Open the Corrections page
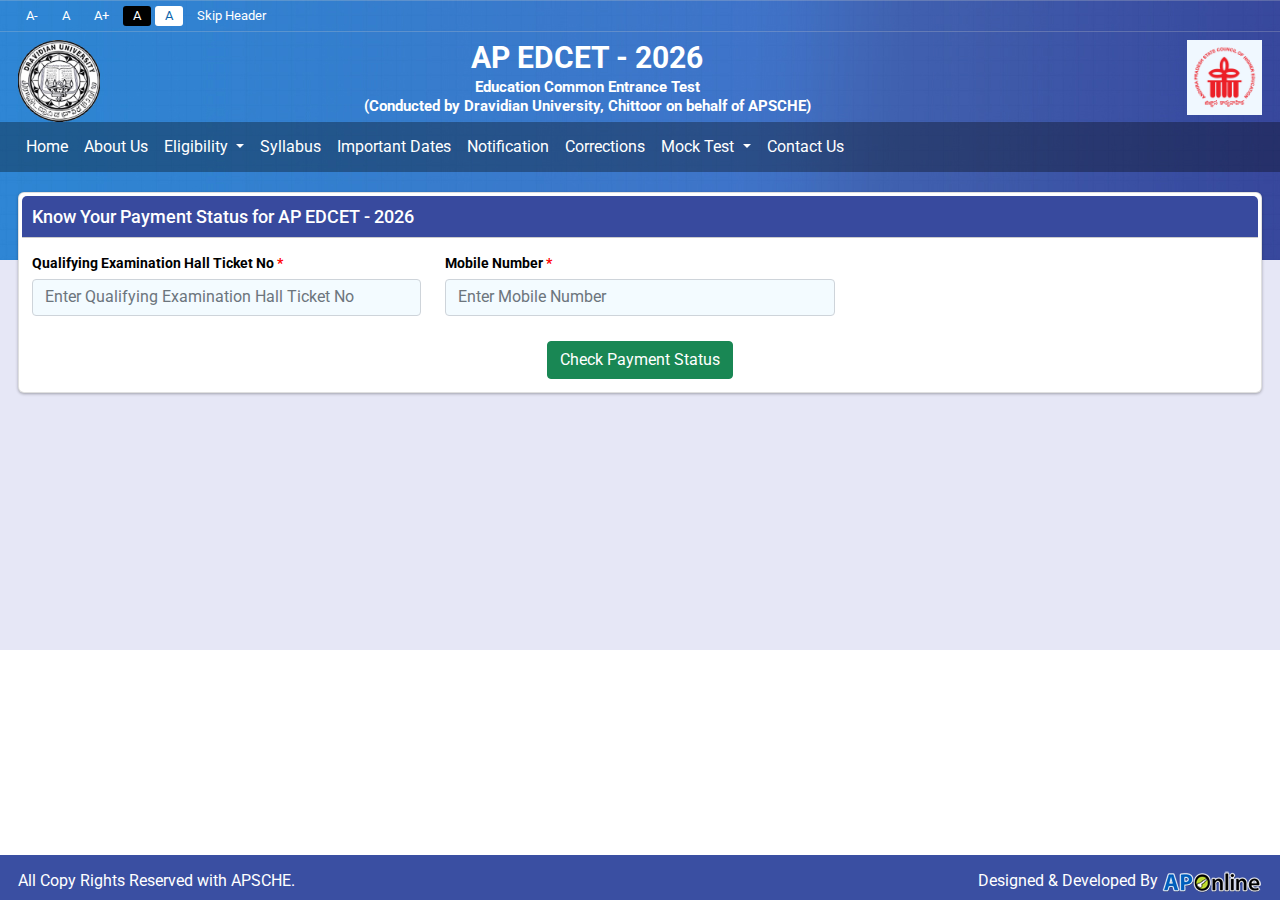The width and height of the screenshot is (1280, 900). [x=605, y=146]
